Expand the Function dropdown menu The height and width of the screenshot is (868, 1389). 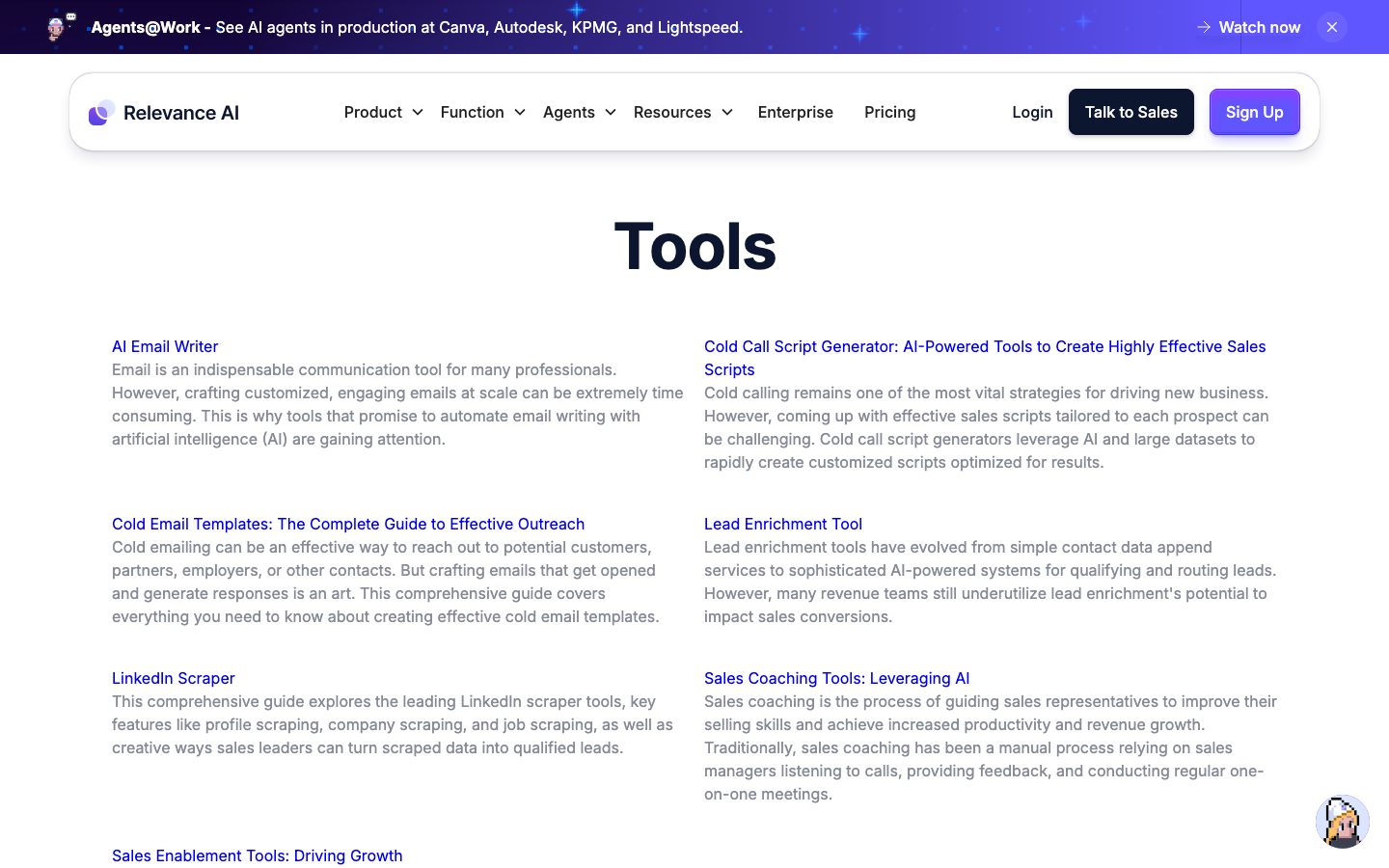(482, 112)
